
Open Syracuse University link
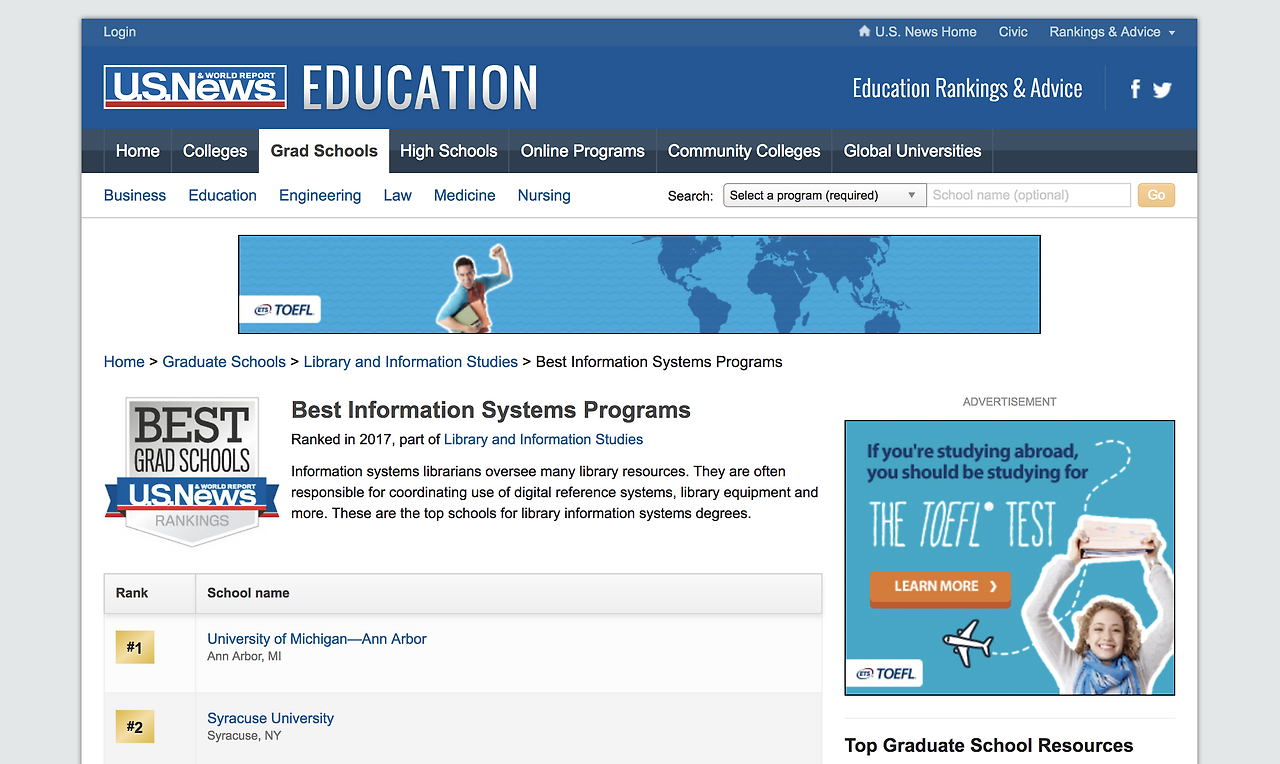pos(271,718)
